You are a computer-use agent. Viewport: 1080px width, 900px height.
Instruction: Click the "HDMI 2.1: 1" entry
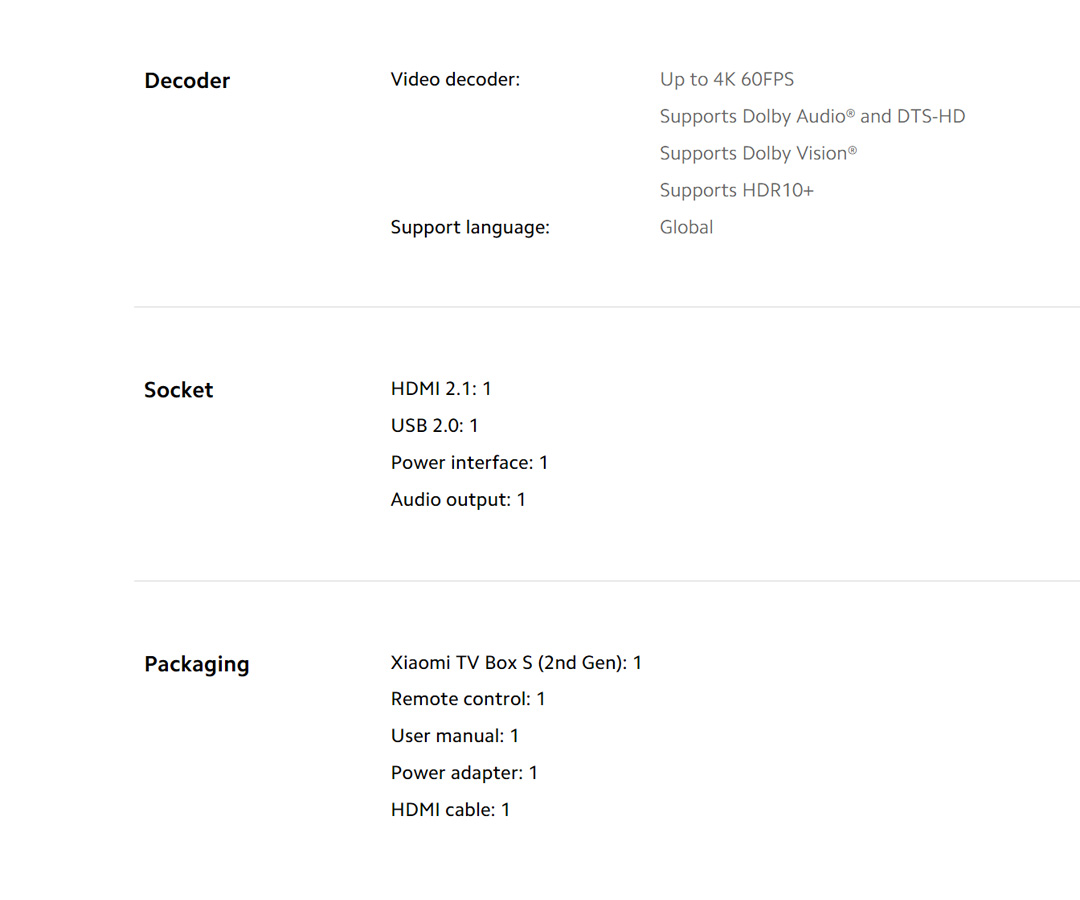pyautogui.click(x=441, y=388)
